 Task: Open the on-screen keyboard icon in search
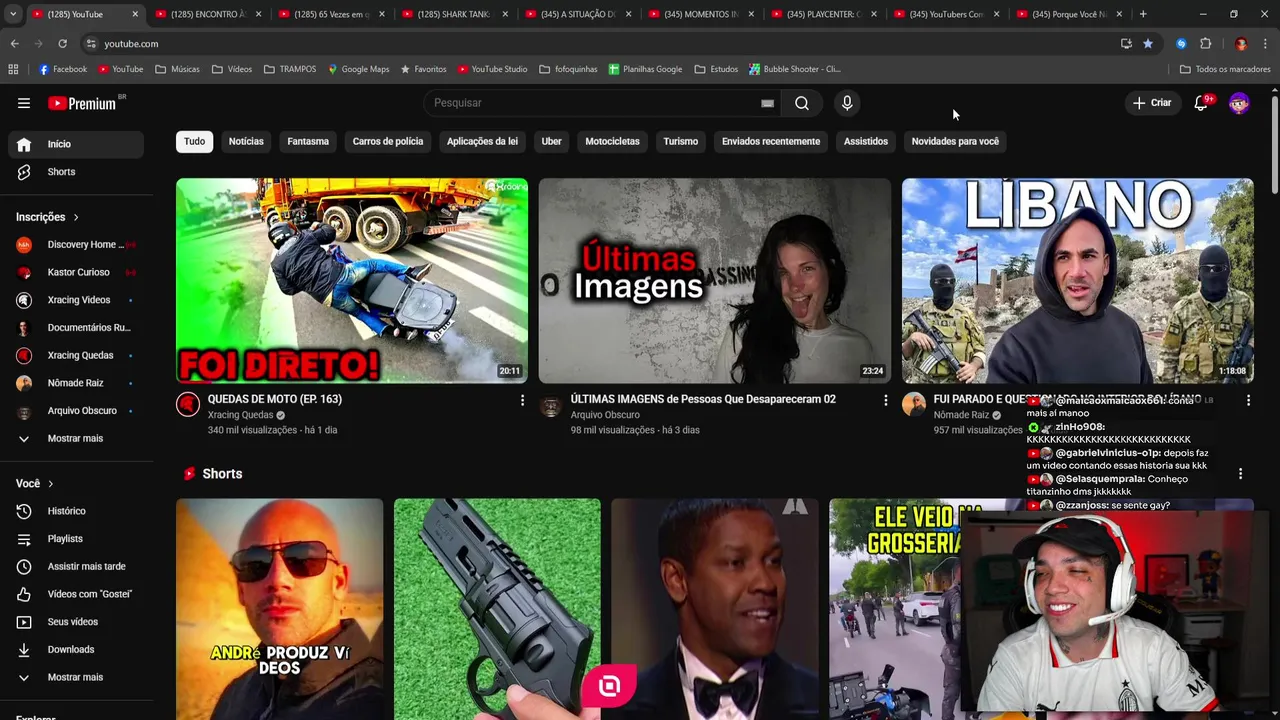point(767,103)
